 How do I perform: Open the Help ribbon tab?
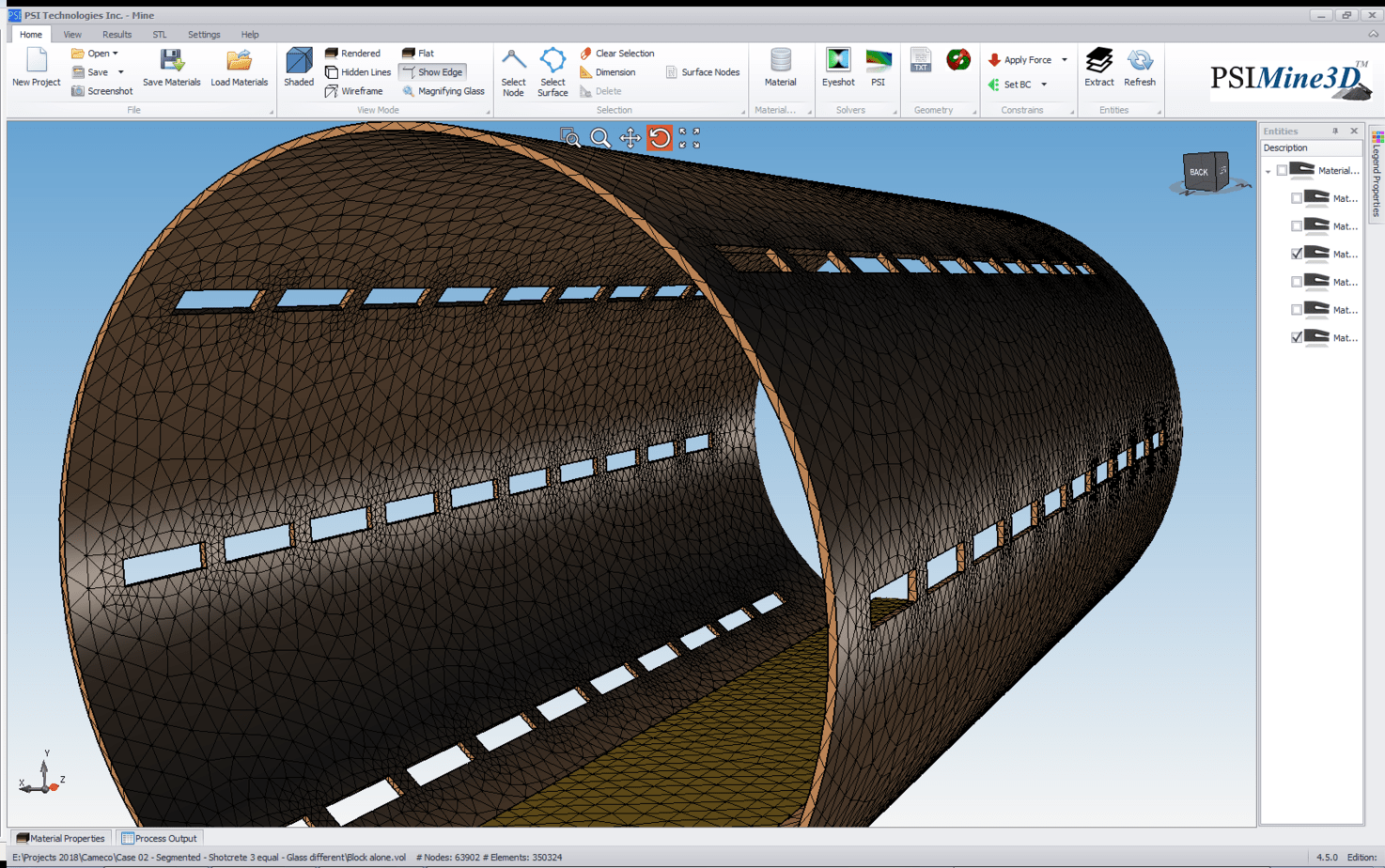pos(250,35)
